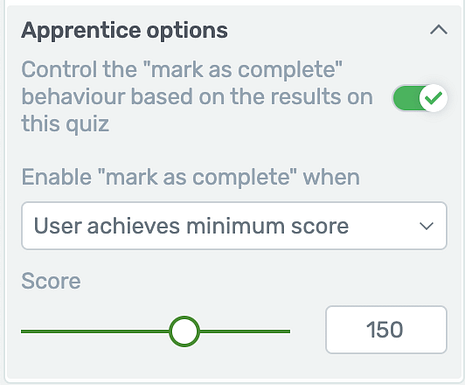This screenshot has width=465, height=385.
Task: Open the User achieves minimum score dropdown
Action: coord(234,226)
